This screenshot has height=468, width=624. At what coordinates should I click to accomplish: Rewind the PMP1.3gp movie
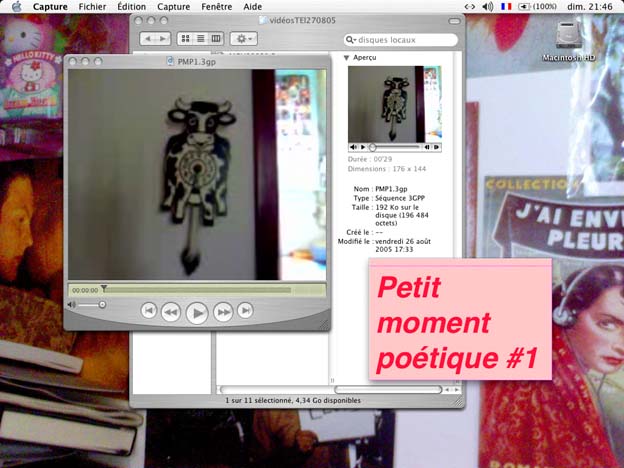click(x=171, y=312)
